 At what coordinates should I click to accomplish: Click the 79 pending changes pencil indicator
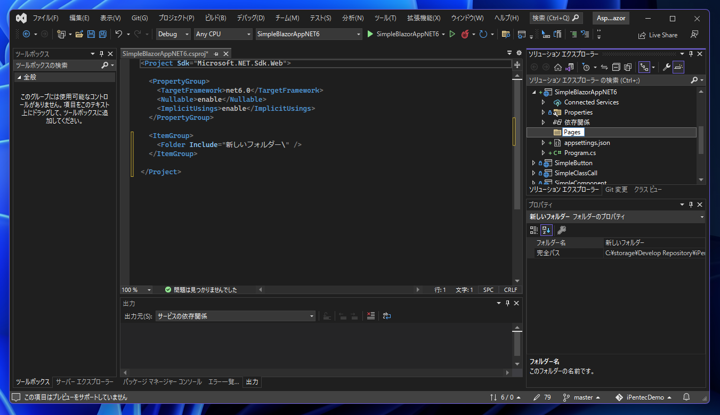[542, 398]
